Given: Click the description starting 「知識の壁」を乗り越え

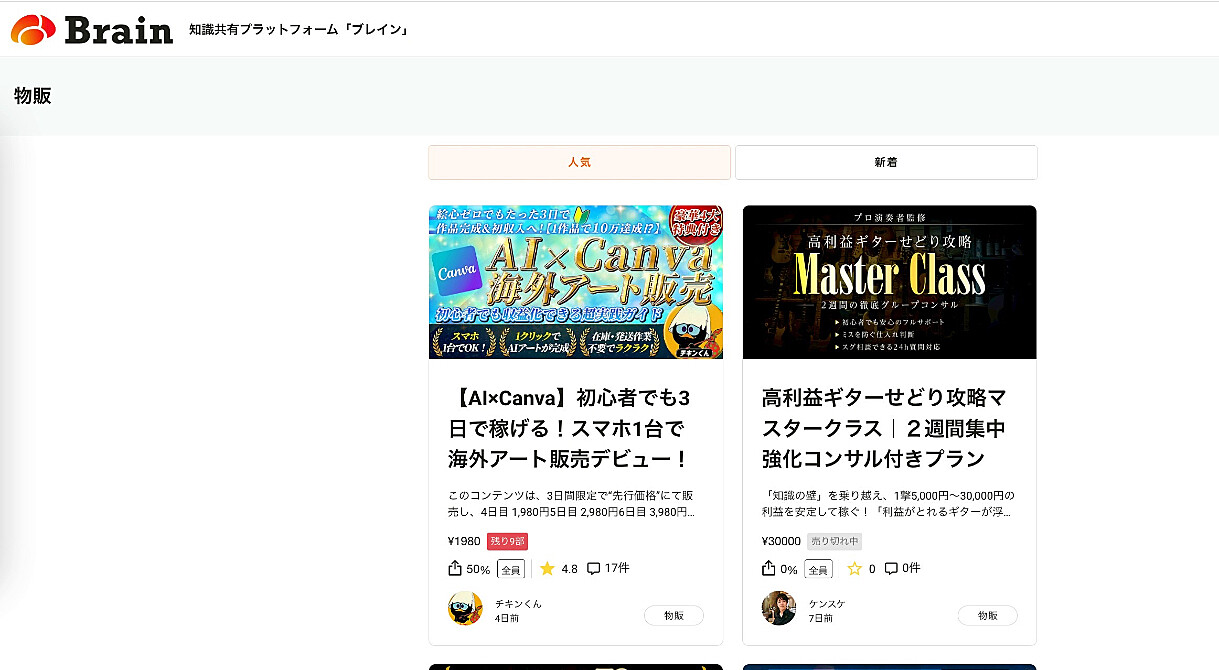Looking at the screenshot, I should [x=888, y=504].
